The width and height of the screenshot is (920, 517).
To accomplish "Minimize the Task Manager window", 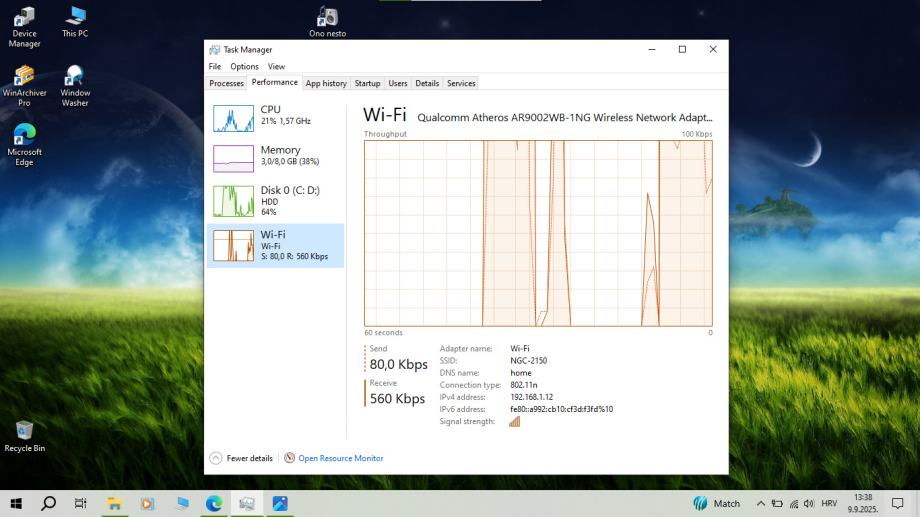I will pos(652,49).
